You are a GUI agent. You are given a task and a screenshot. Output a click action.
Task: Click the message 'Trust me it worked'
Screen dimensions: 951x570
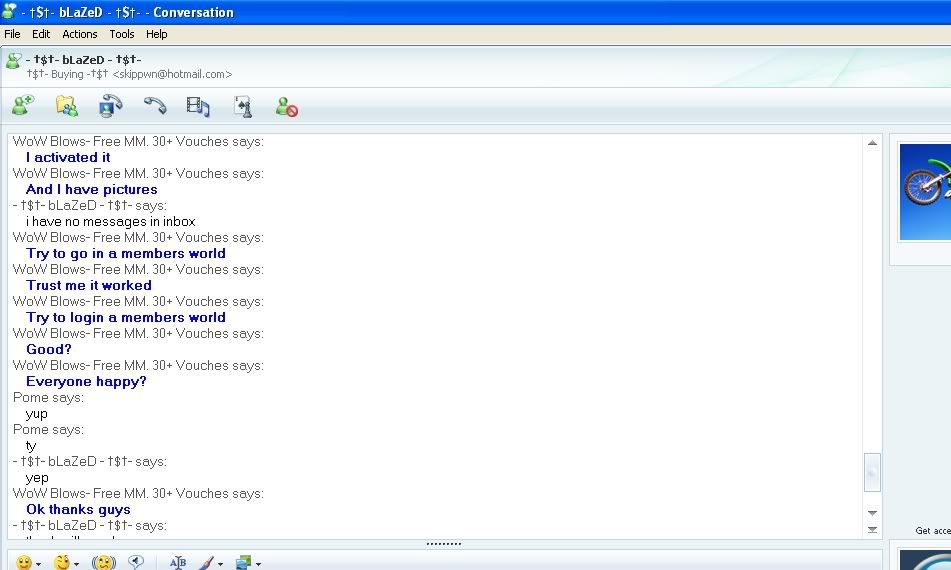click(x=89, y=286)
